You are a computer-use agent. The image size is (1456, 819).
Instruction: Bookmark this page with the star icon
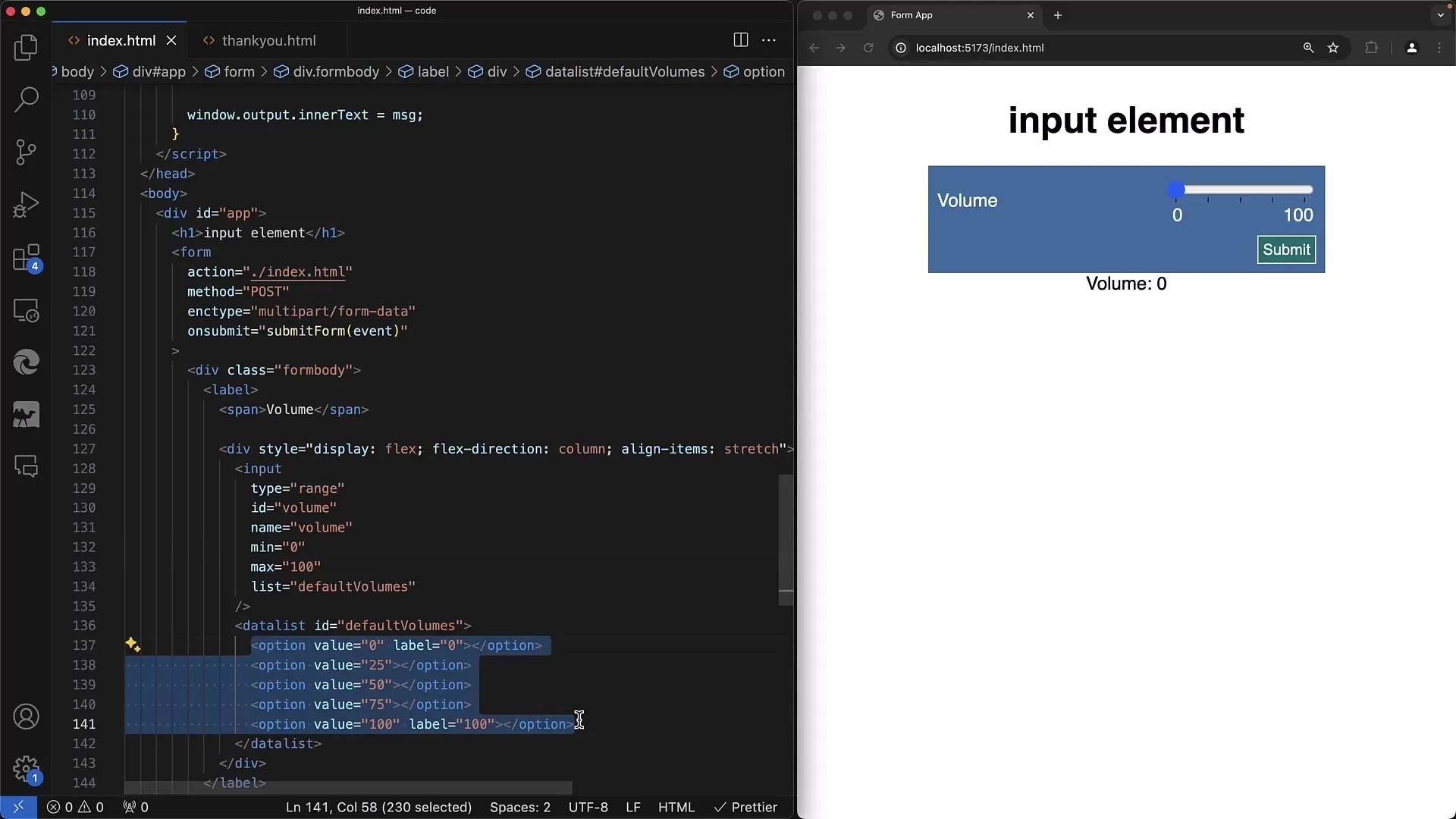click(1333, 48)
